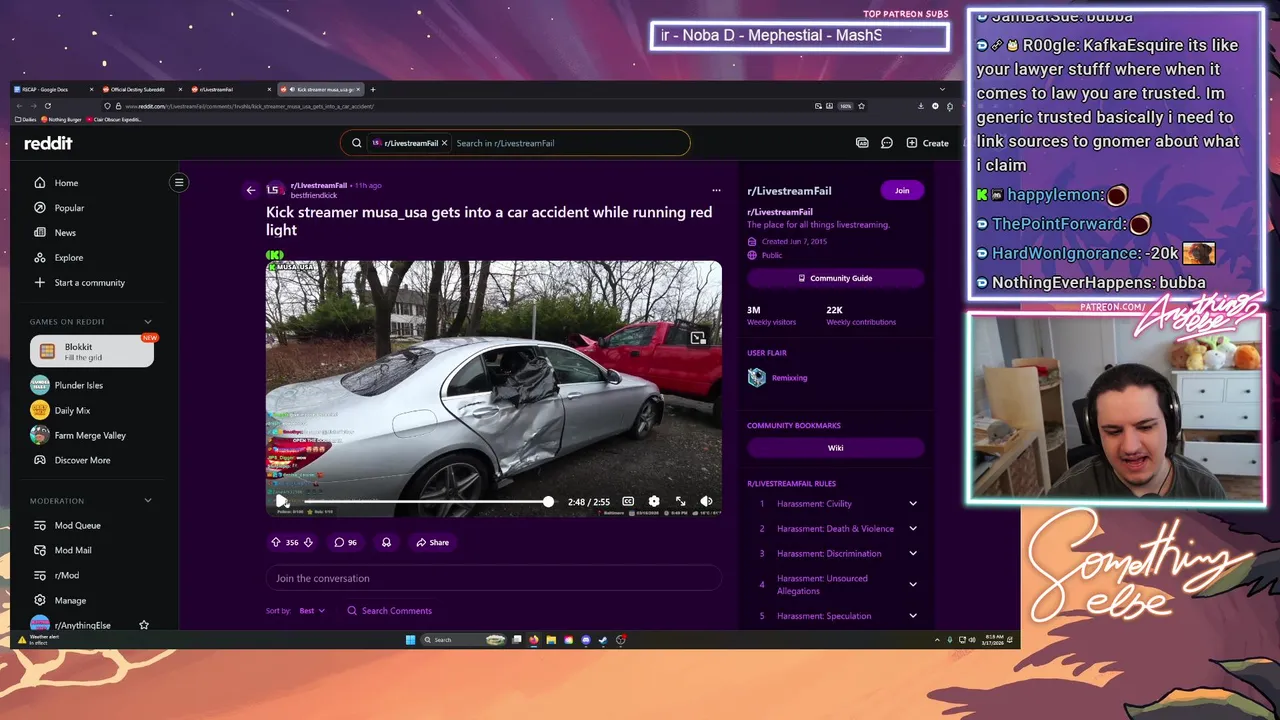Upvote the musa_usa car accident post
This screenshot has height=720, width=1280.
coord(276,542)
